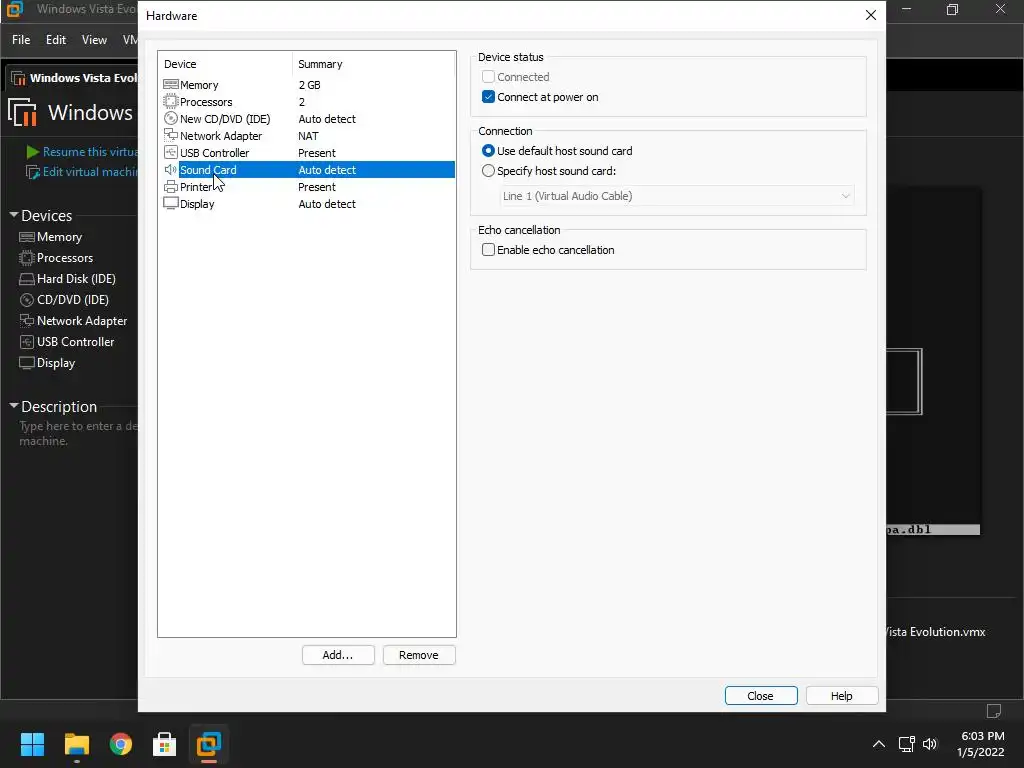Screen dimensions: 1024x768
Task: Click Processors icon in background Devices panel
Action: point(27,257)
